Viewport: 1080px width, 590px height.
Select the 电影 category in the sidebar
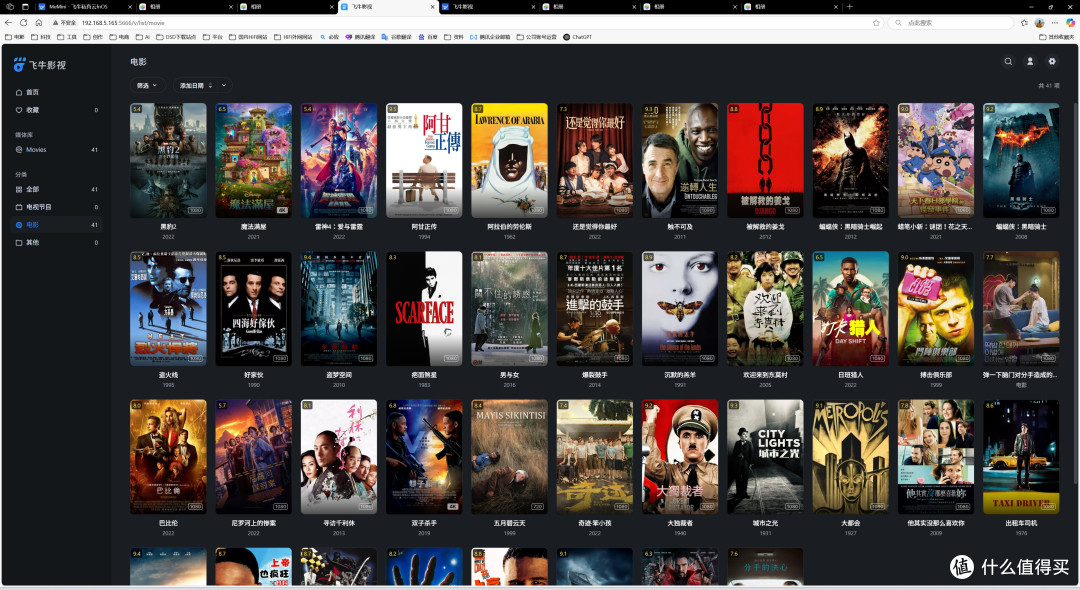coord(56,225)
